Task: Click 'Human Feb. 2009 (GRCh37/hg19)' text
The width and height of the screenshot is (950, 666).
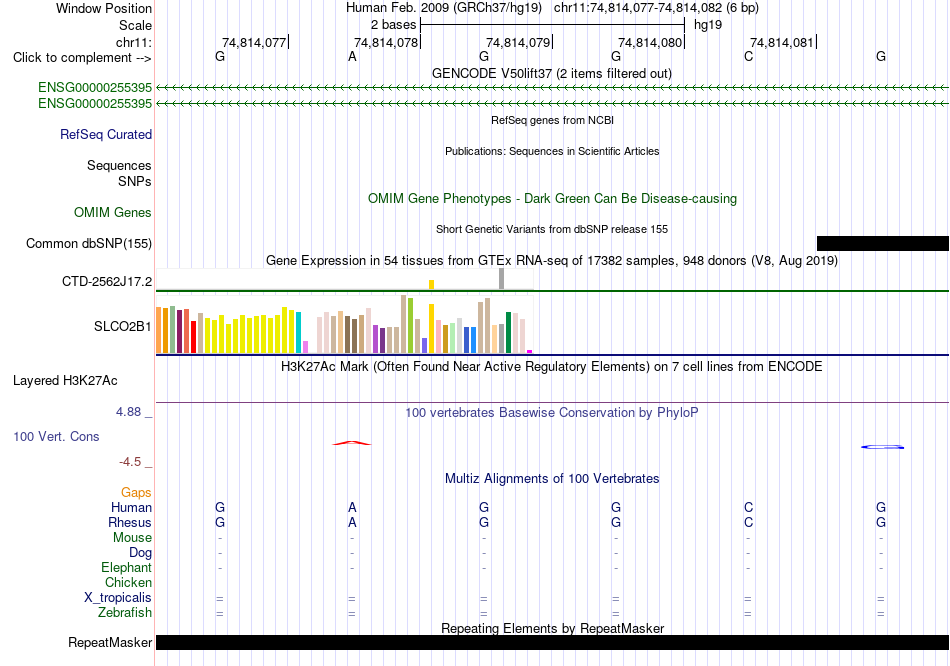Action: point(444,8)
